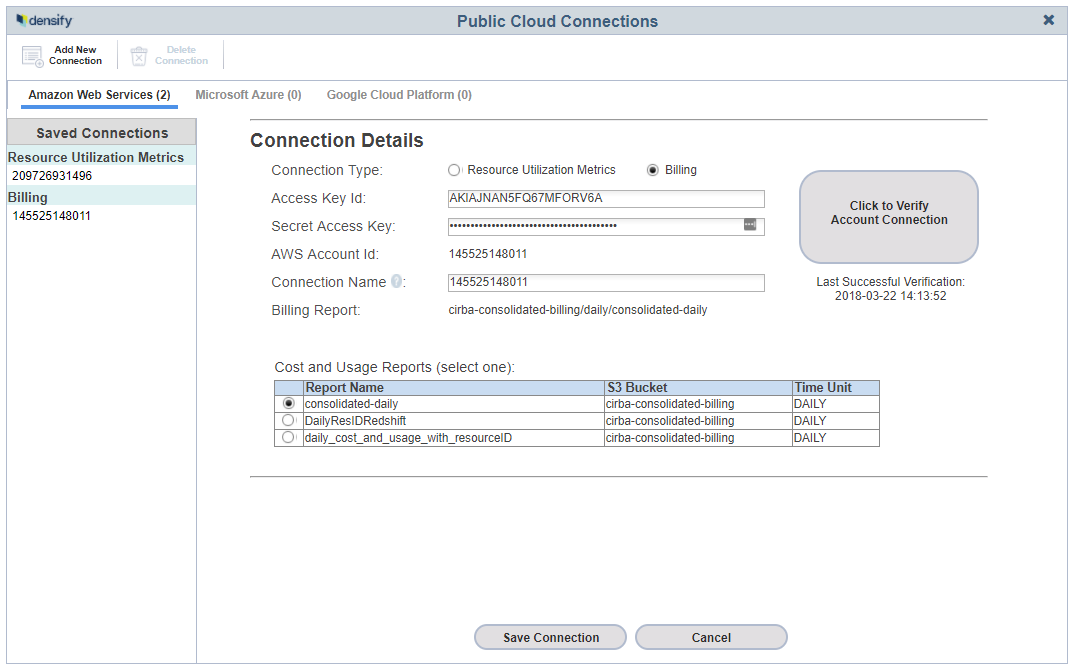This screenshot has width=1074, height=670.
Task: Switch to the Microsoft Azure tab
Action: (x=248, y=95)
